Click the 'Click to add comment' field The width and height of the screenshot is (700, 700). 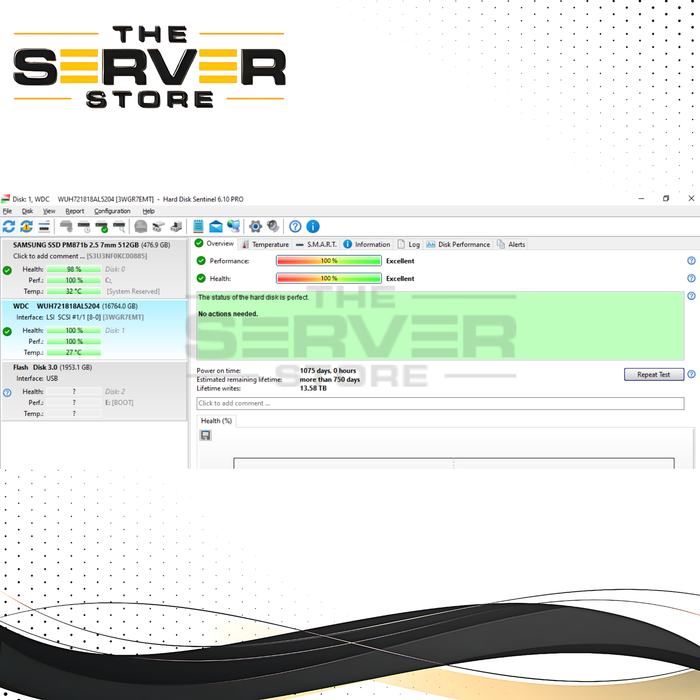click(x=440, y=403)
